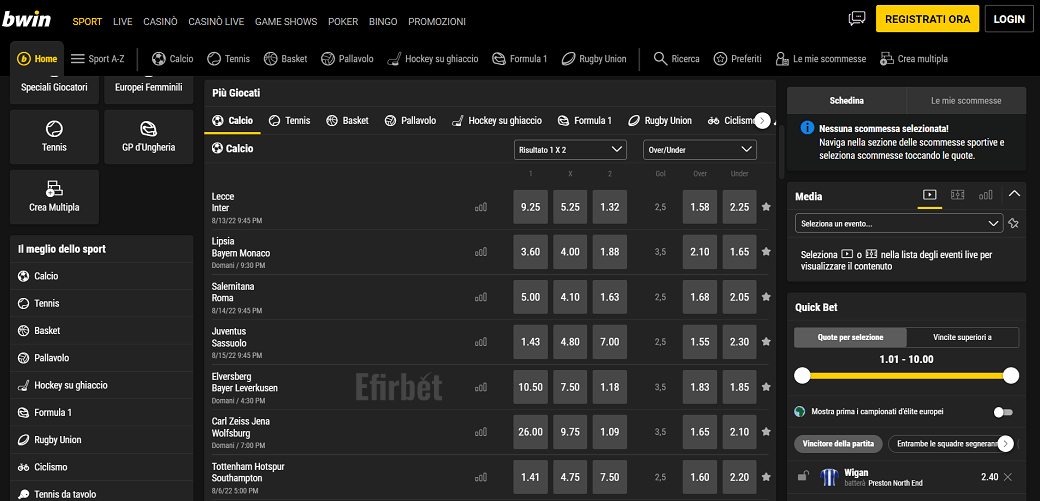The image size is (1040, 501).
Task: Select Entrambe le squadre segnano chip
Action: click(947, 443)
